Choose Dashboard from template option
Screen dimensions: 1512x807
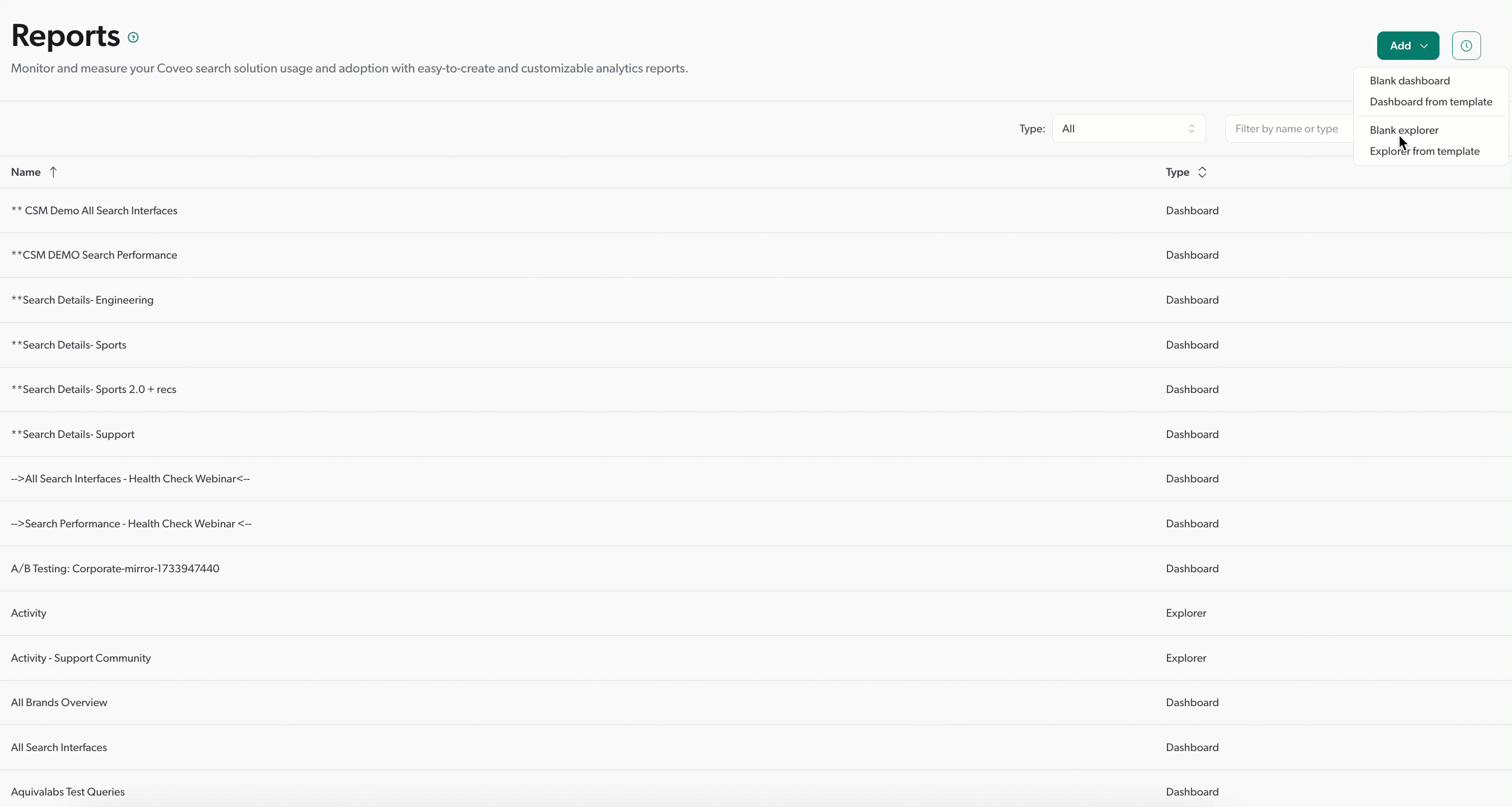click(x=1431, y=101)
